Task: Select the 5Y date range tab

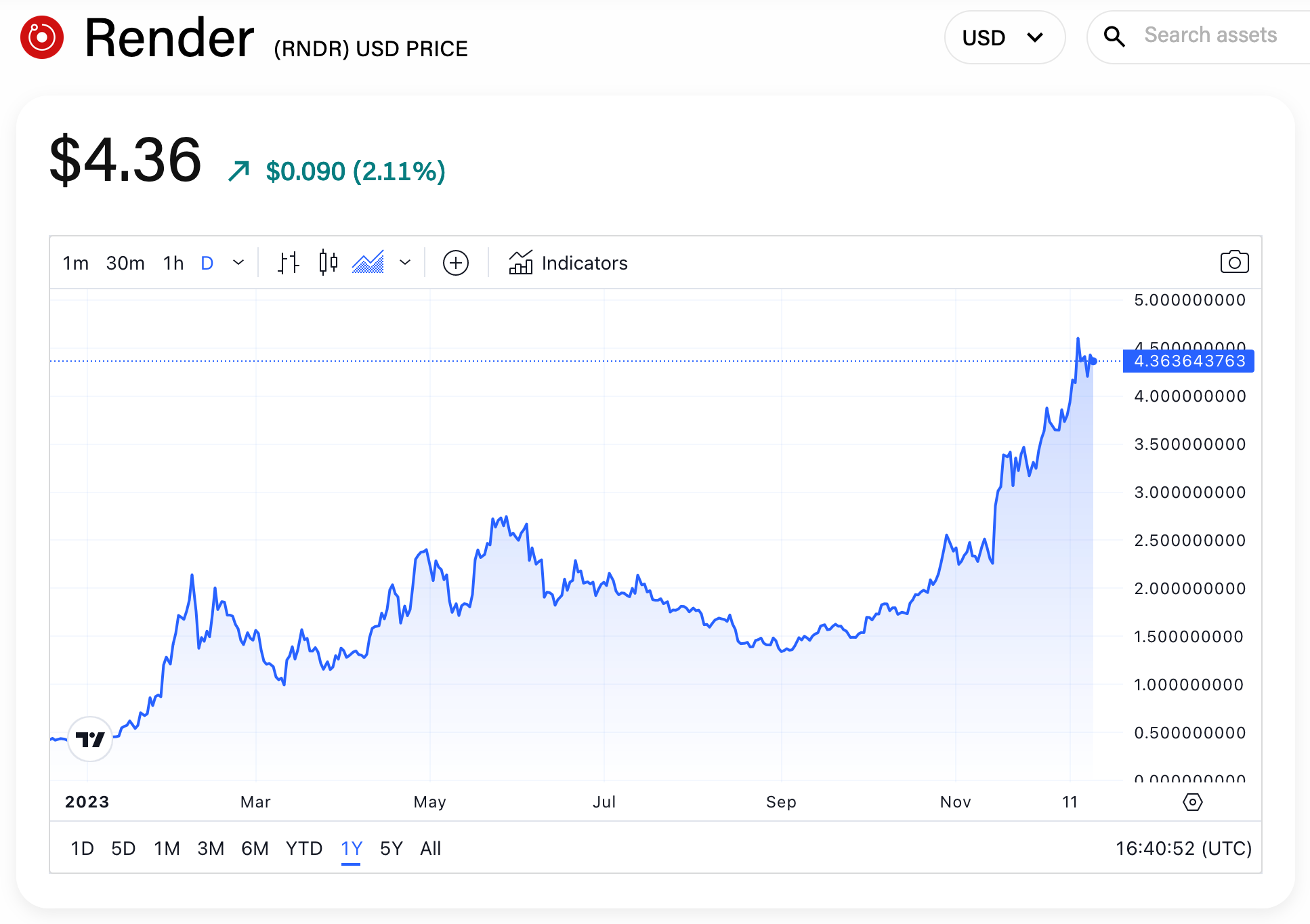Action: pos(392,848)
